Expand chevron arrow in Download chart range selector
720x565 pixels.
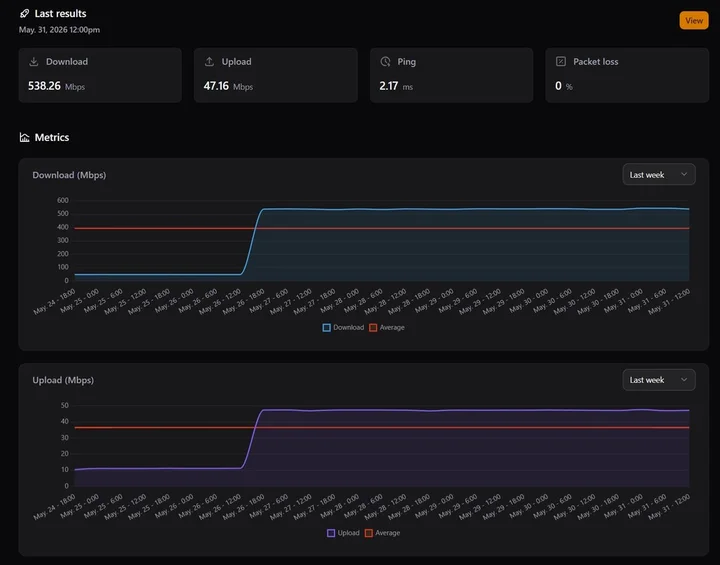coord(684,175)
